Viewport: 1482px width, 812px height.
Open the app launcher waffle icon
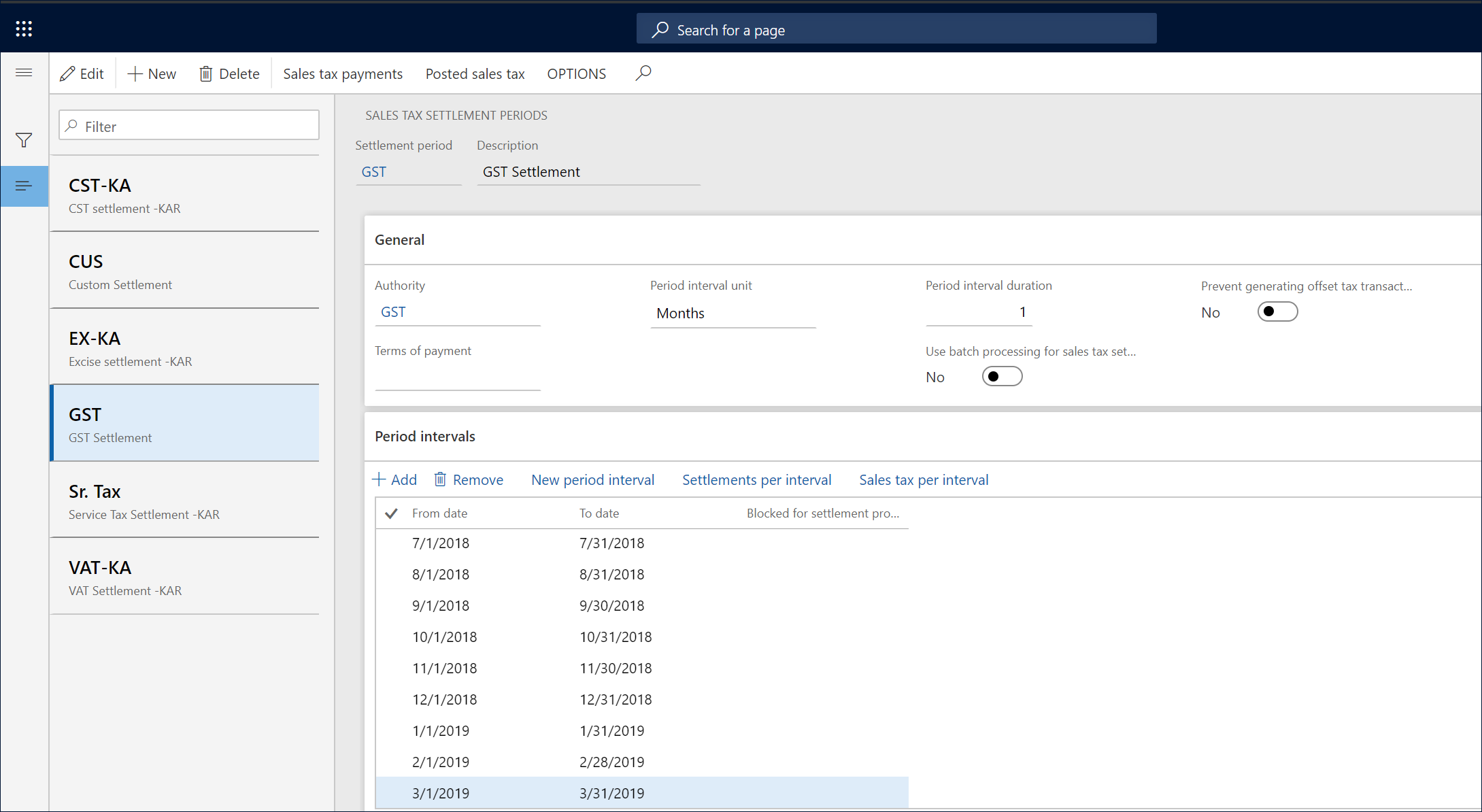coord(24,29)
